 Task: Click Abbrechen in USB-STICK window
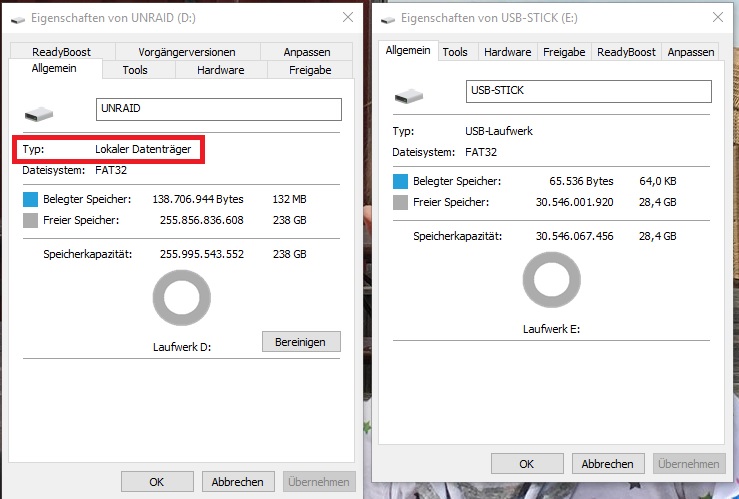click(x=608, y=464)
